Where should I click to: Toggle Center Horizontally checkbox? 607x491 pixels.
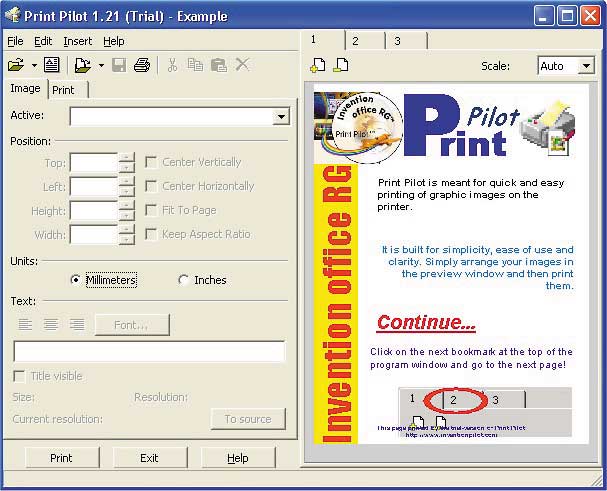(151, 186)
